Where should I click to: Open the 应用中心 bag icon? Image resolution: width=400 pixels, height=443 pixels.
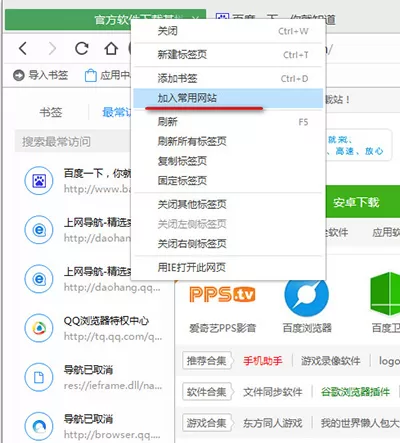tap(91, 75)
